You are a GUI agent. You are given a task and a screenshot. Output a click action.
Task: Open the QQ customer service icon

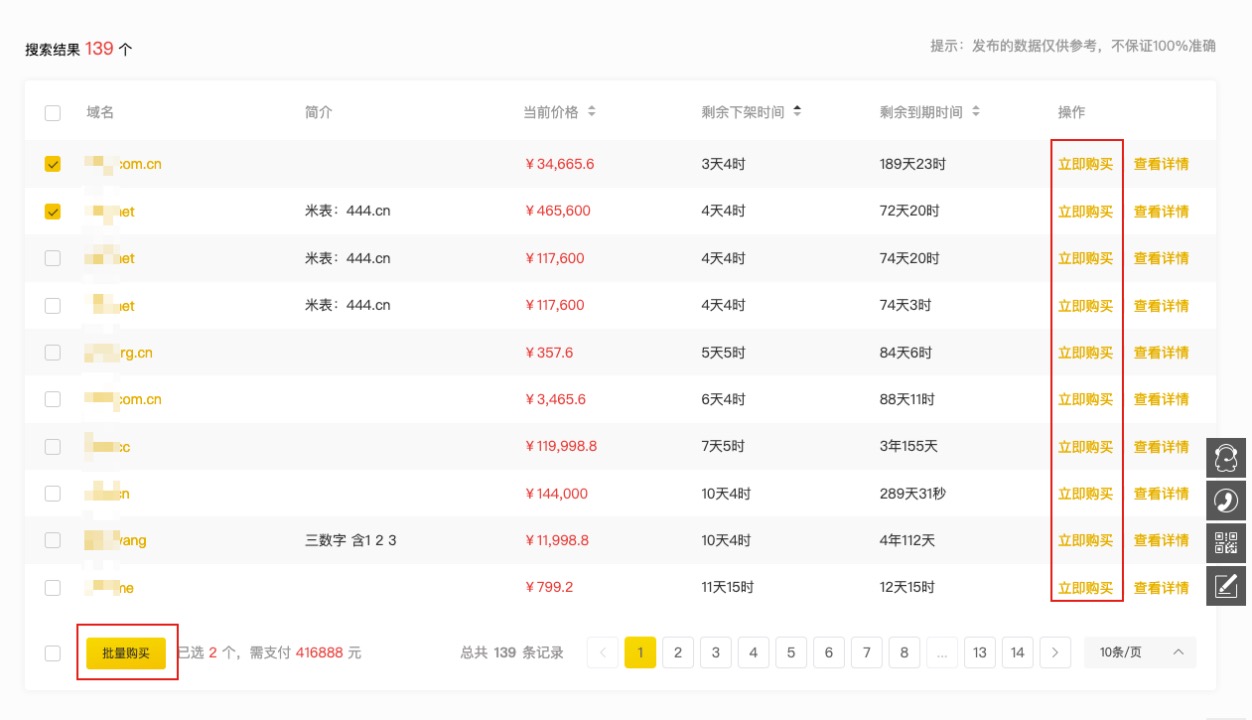click(1226, 458)
